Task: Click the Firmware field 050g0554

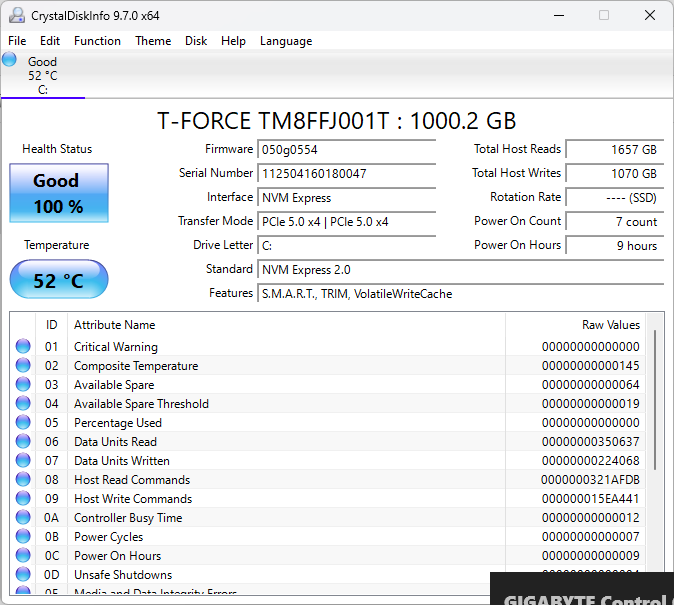Action: point(346,150)
